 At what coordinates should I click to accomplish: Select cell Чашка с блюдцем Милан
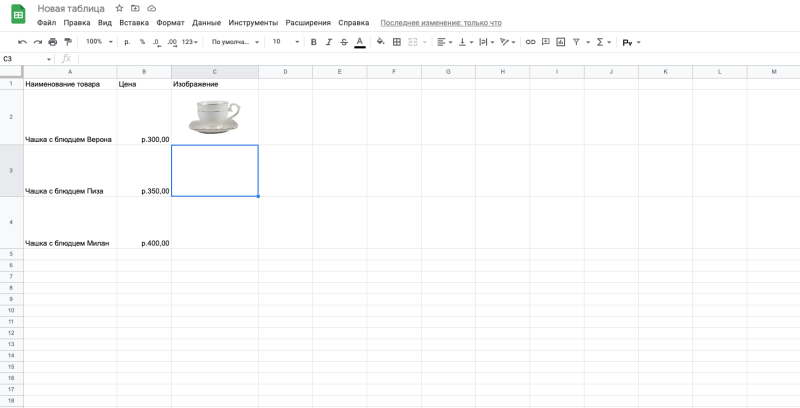click(70, 223)
